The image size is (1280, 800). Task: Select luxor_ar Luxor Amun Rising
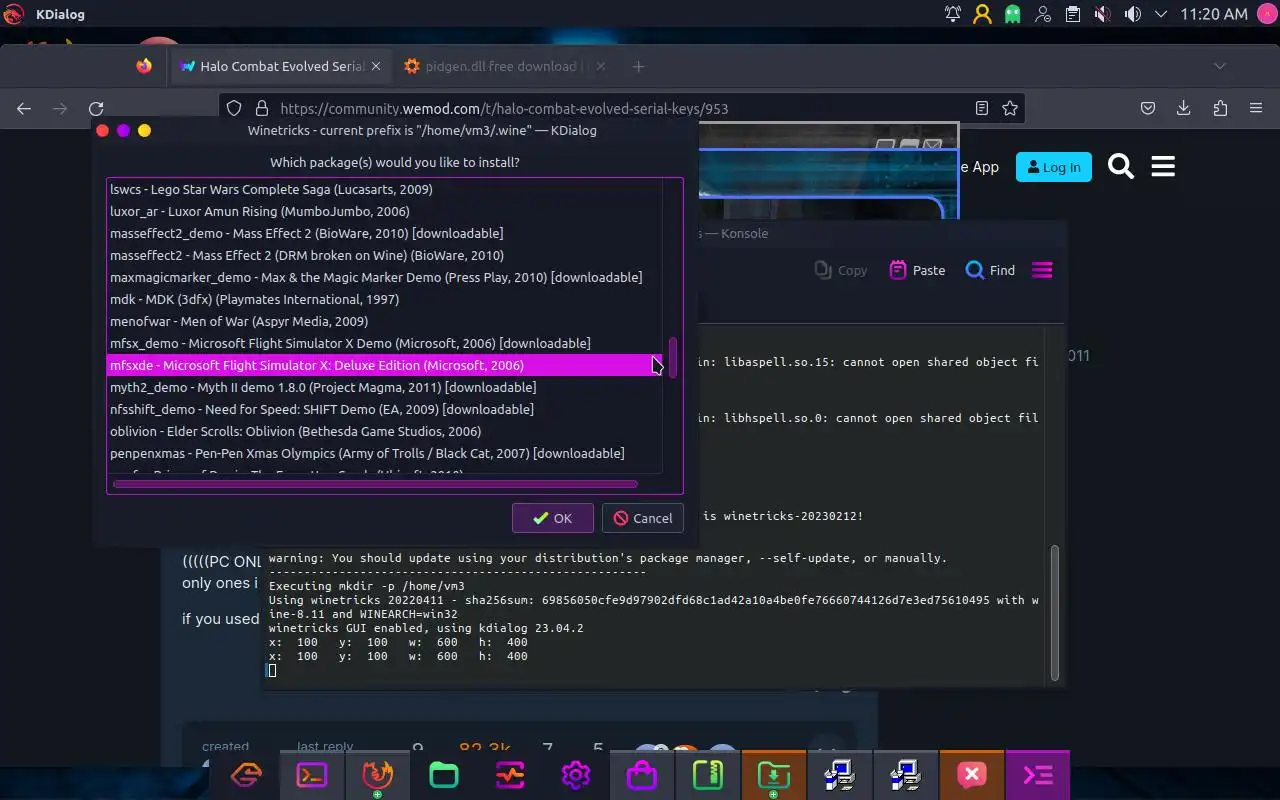tap(384, 211)
